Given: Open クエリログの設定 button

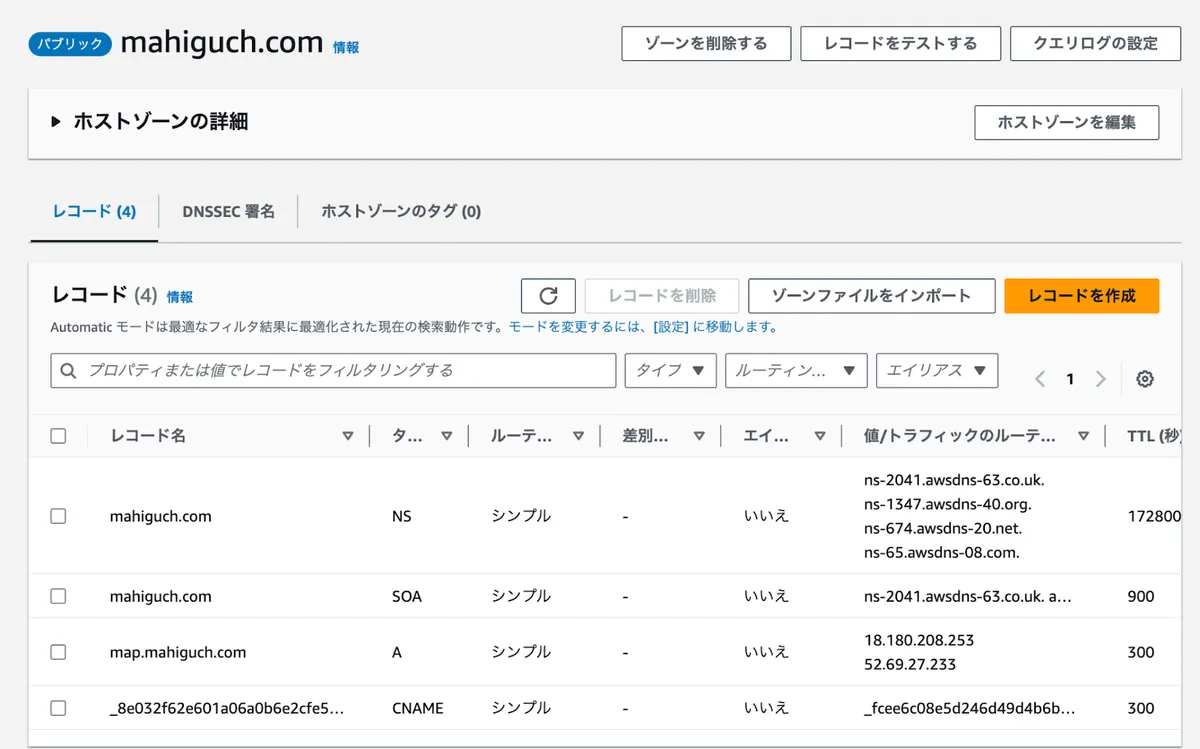Looking at the screenshot, I should 1095,44.
